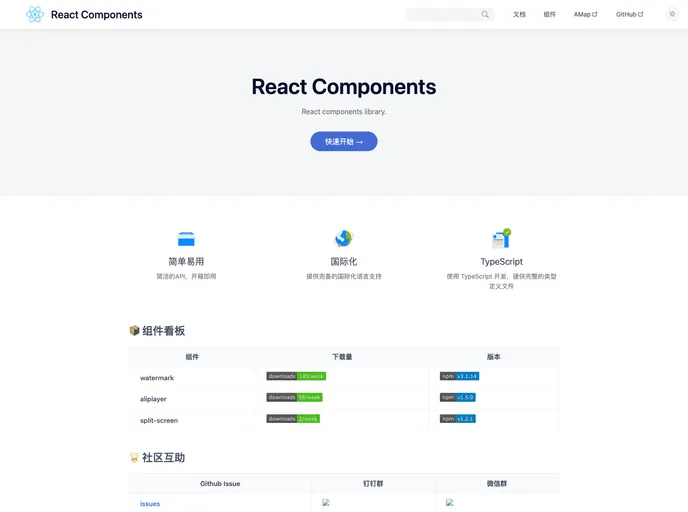Screen dimensions: 688x512
Task: Click the 下载量 column header
Action: pos(342,357)
